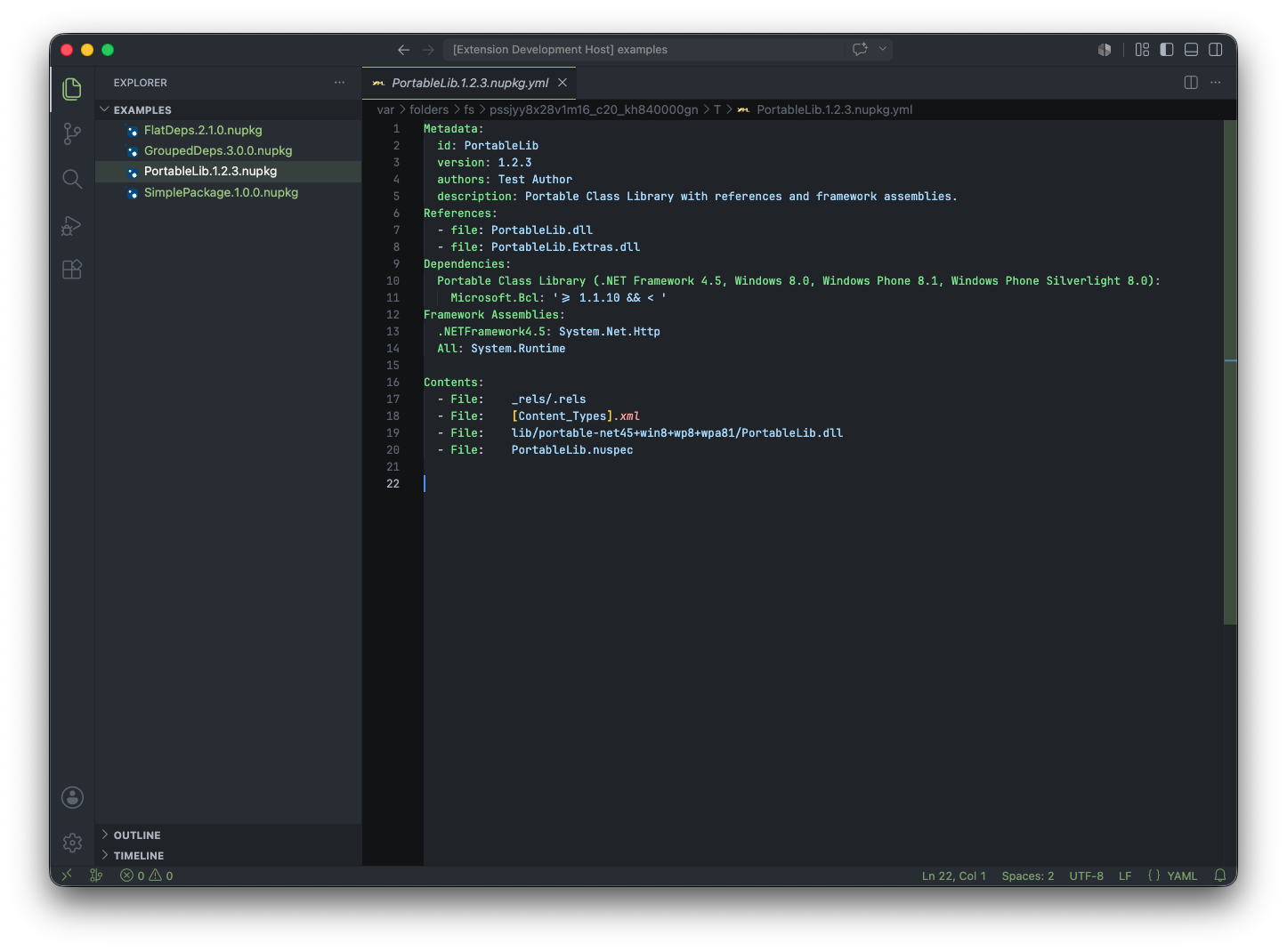
Task: Open the Search view
Action: coord(72,179)
